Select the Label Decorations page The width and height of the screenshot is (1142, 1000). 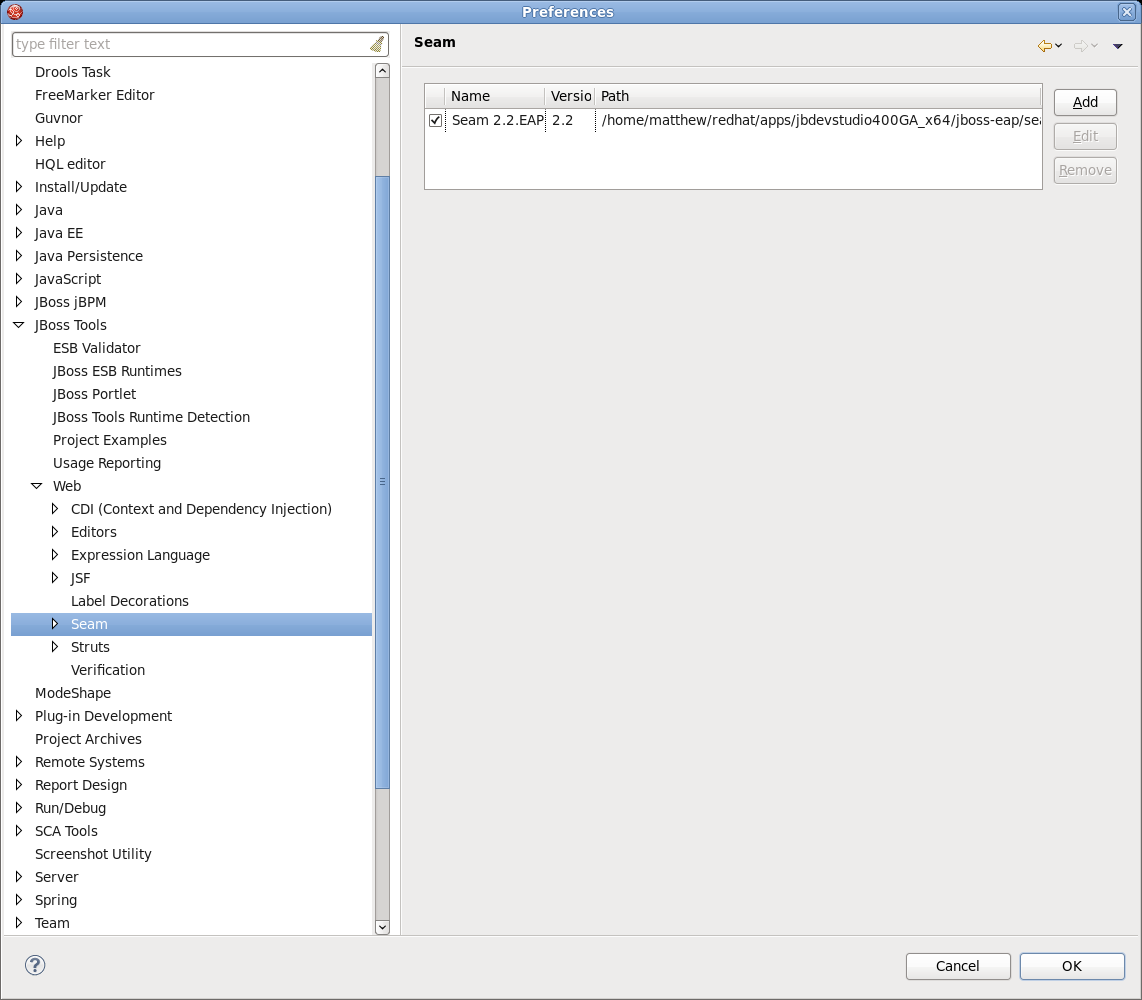[130, 601]
